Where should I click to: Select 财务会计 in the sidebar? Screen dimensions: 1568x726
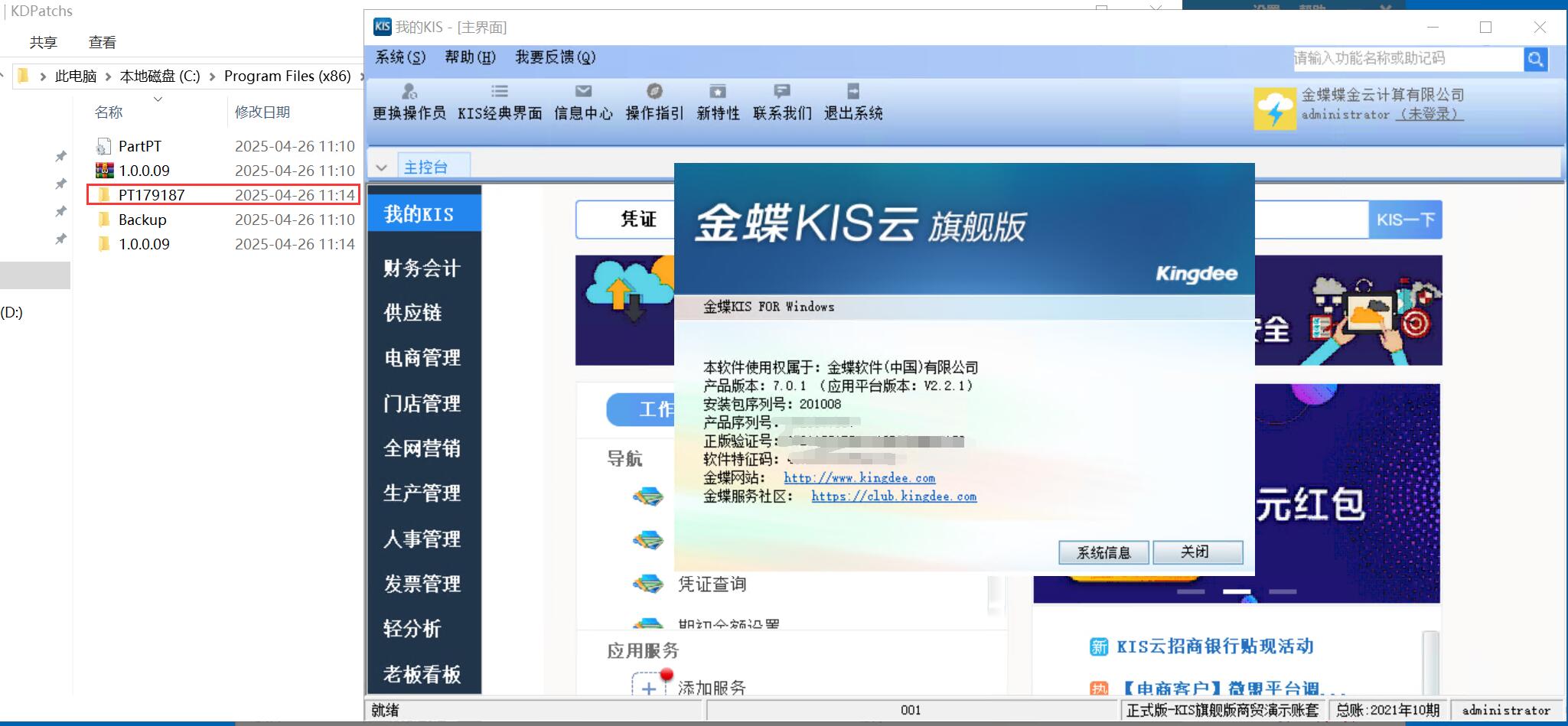pos(422,269)
